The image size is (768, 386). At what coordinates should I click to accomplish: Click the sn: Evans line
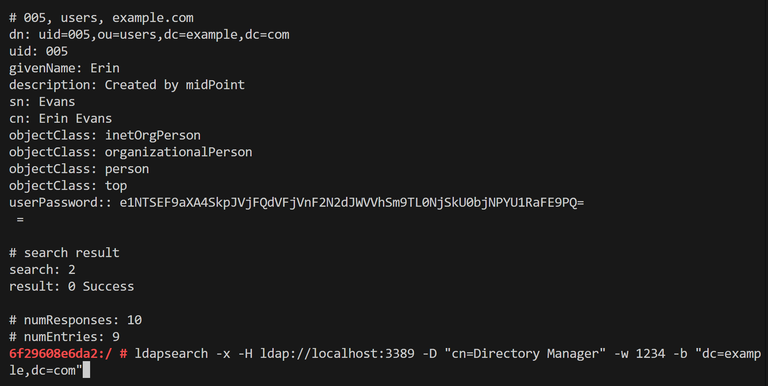click(x=42, y=102)
